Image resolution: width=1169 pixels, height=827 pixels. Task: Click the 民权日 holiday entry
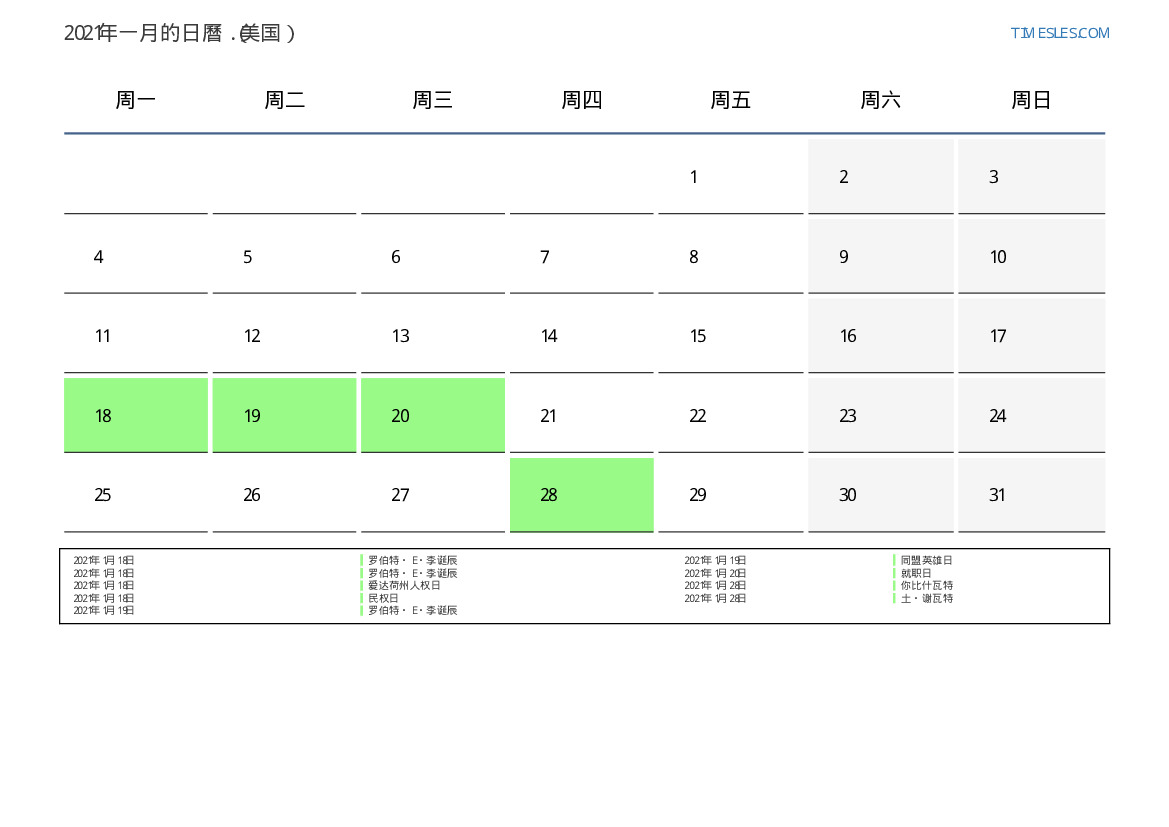[x=383, y=598]
